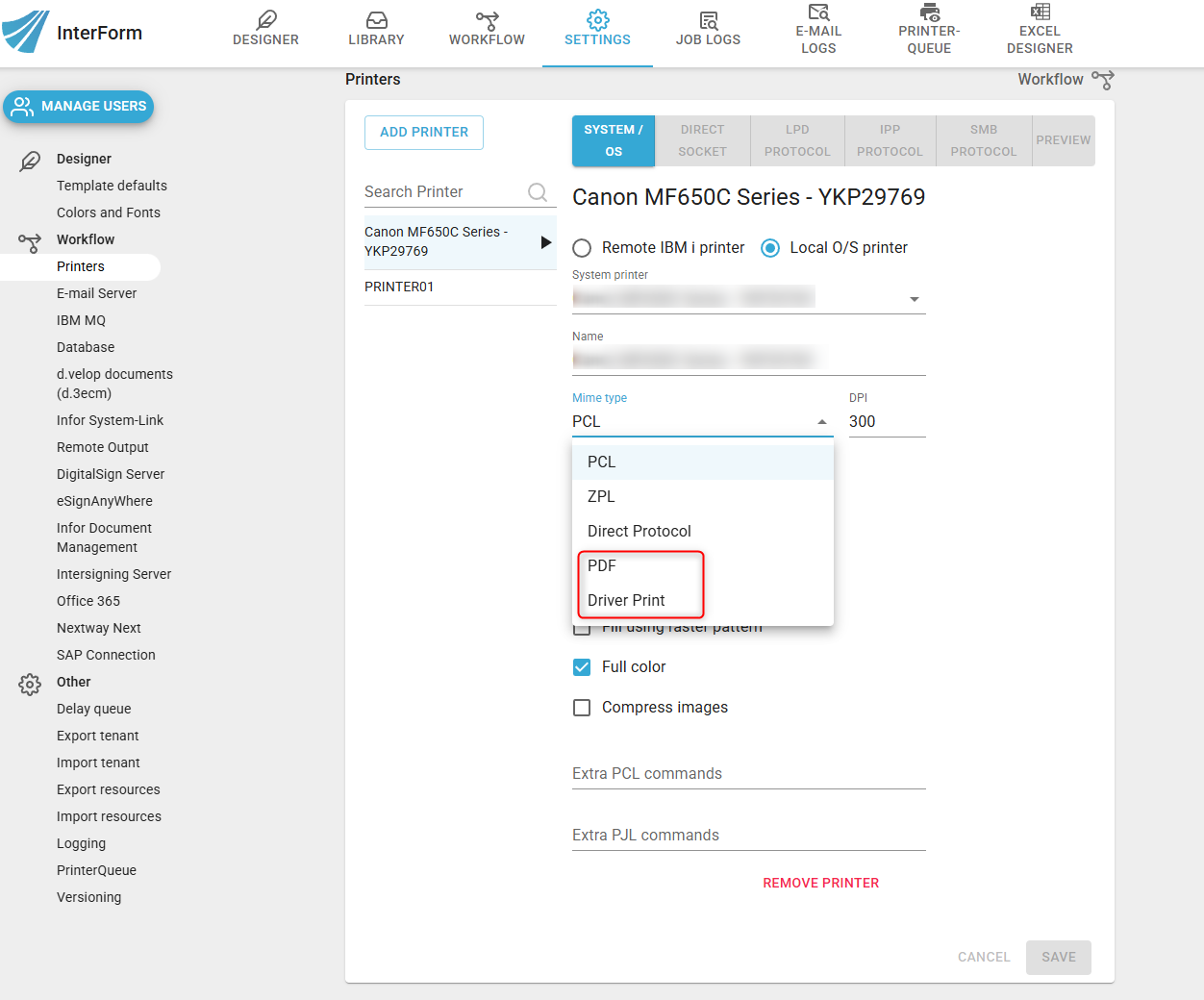Click Remove Printer
1204x1000 pixels.
pyautogui.click(x=821, y=884)
